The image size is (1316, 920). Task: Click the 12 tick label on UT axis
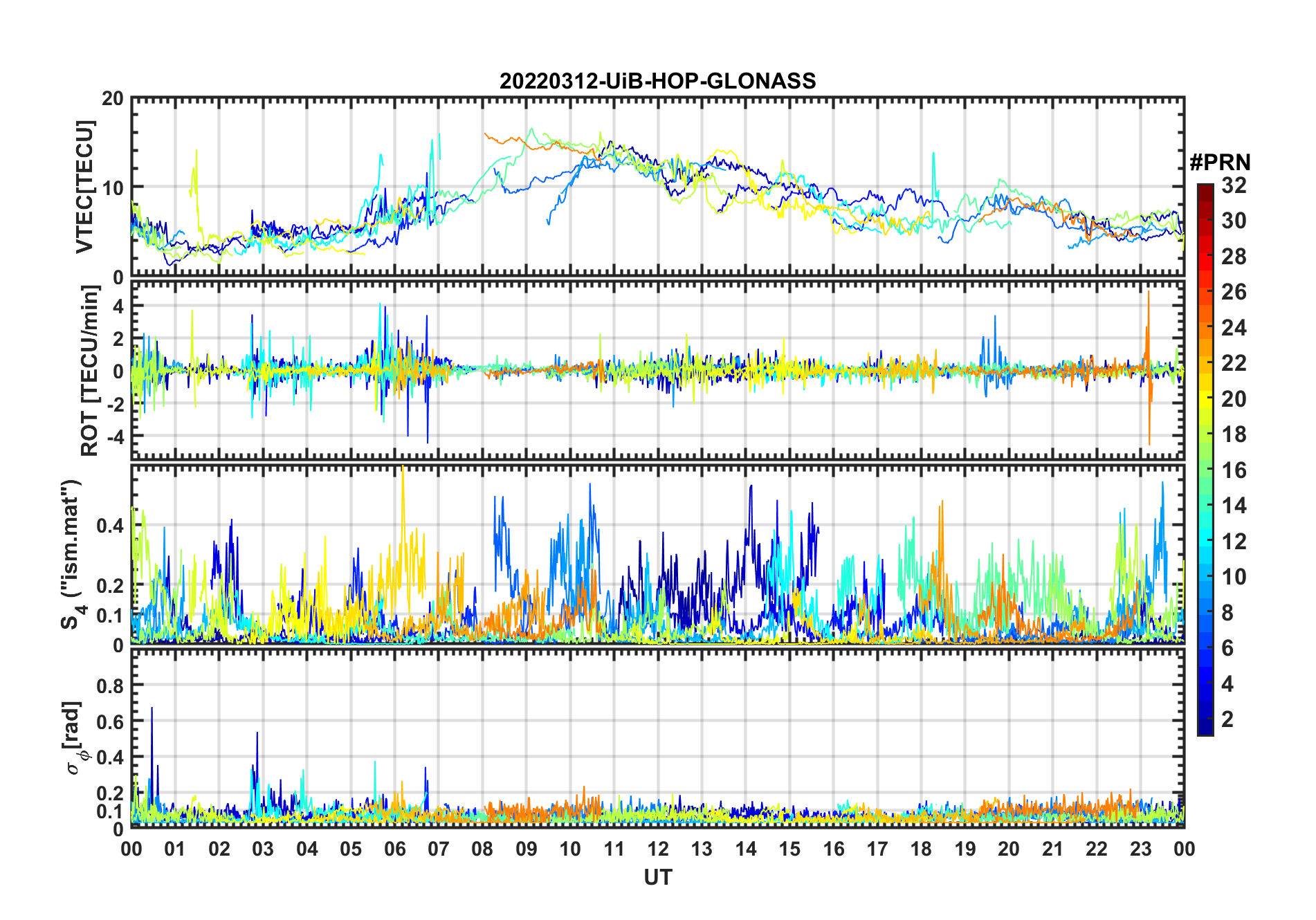click(x=657, y=849)
